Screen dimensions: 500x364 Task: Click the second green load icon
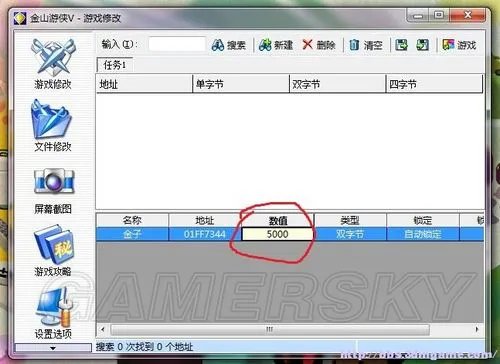point(422,44)
